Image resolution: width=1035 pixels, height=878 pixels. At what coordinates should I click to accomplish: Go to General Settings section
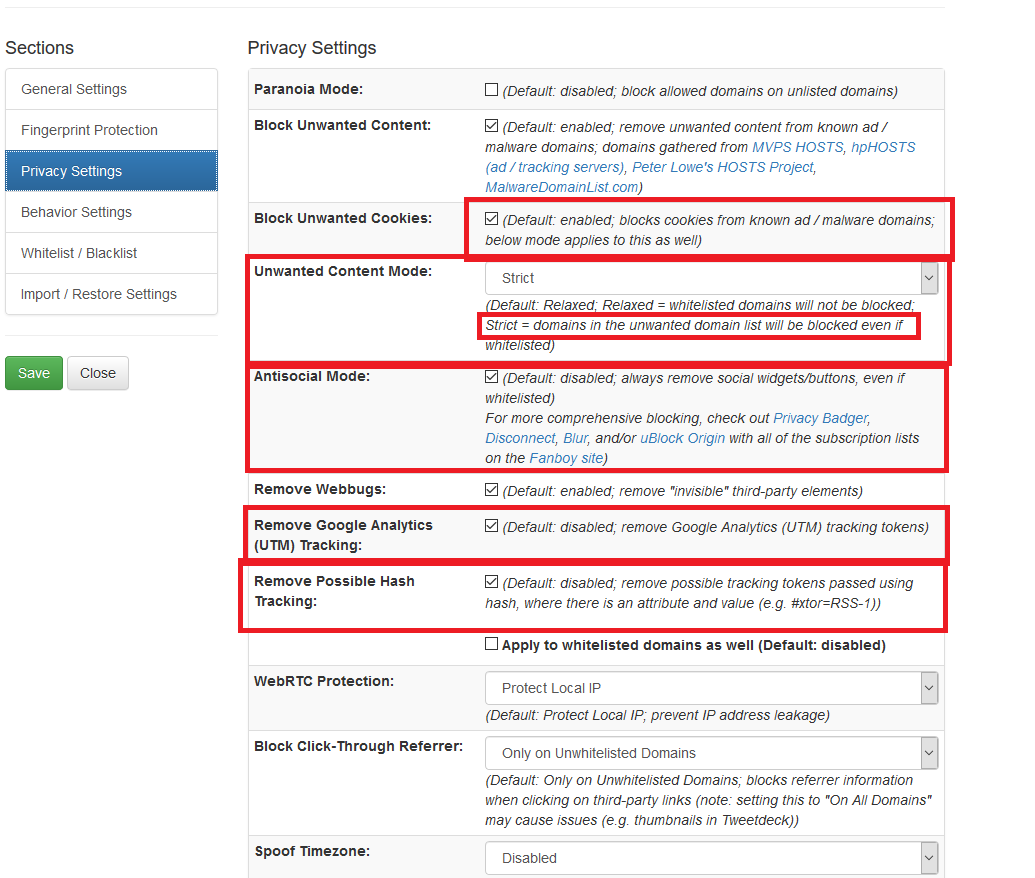click(x=111, y=89)
